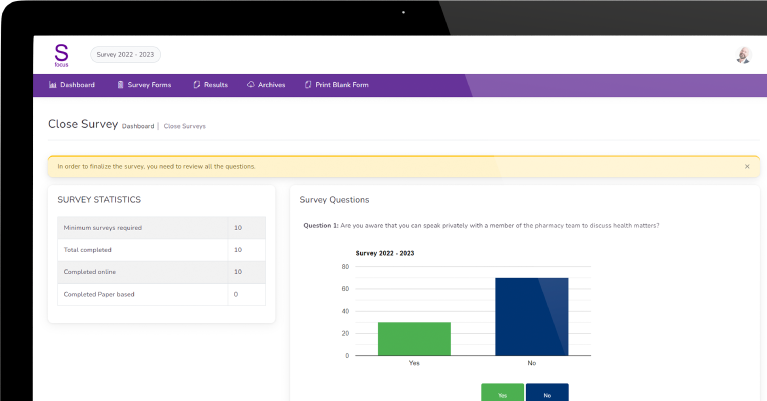Click the chart title Survey 2022 - 2023

tap(385, 253)
